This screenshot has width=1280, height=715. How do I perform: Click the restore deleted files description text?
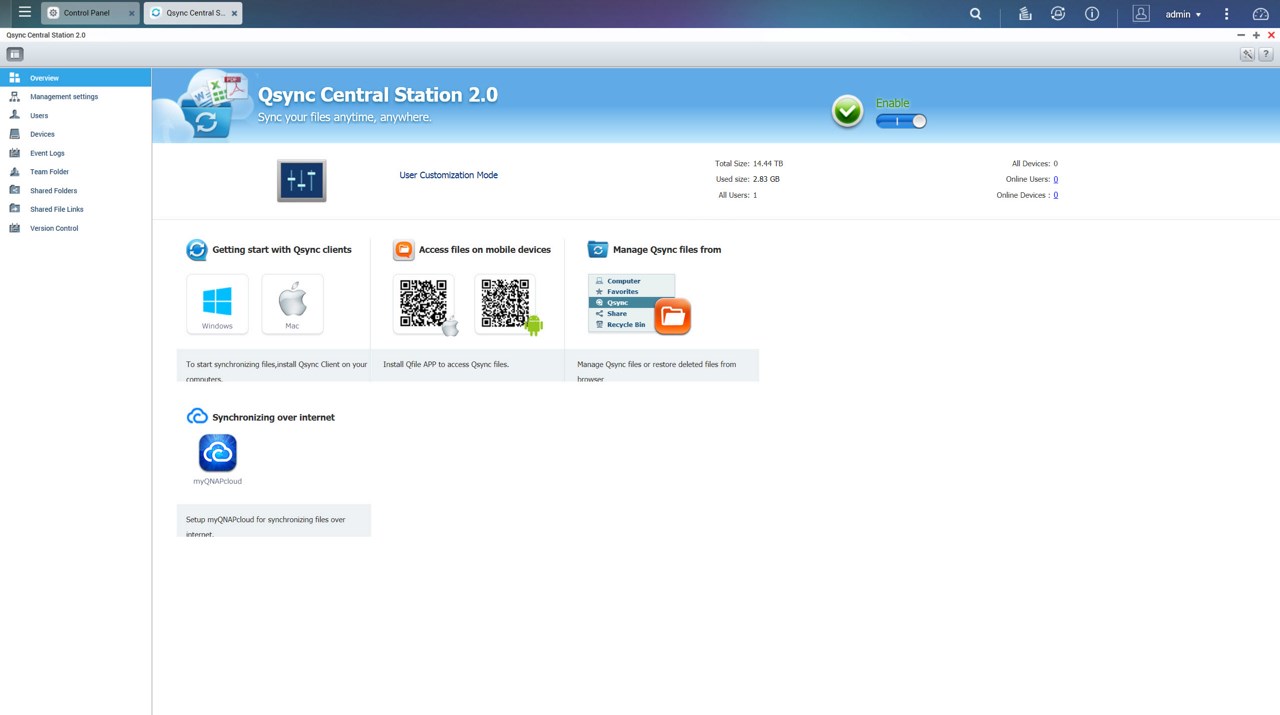tap(657, 371)
